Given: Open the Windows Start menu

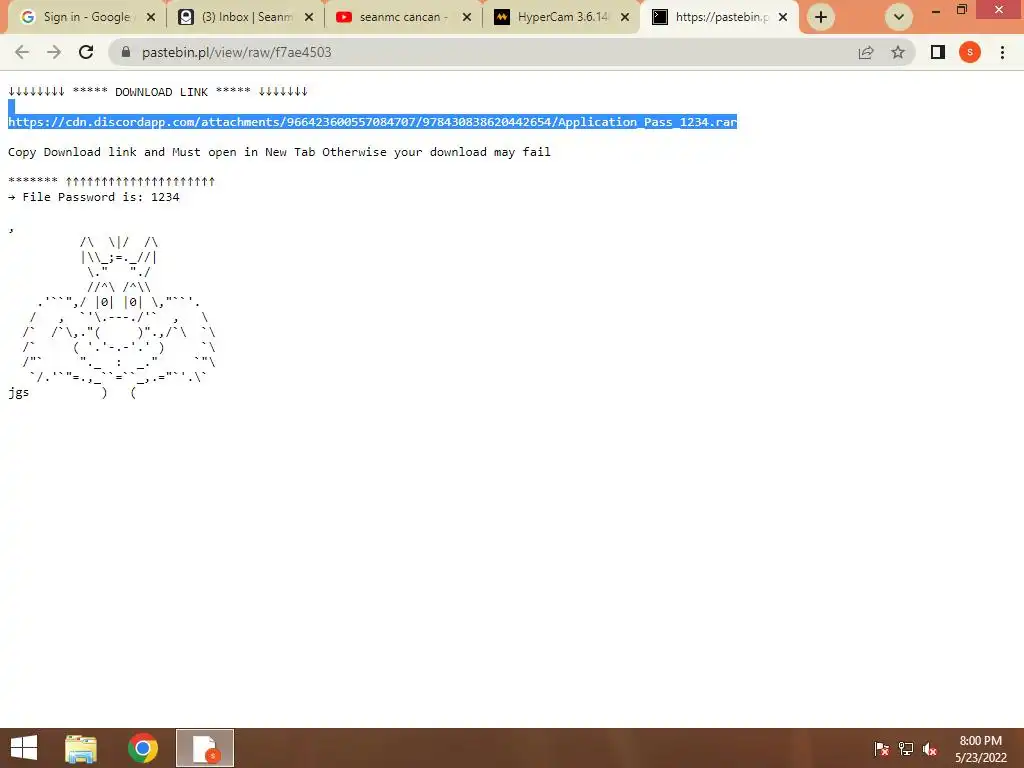Looking at the screenshot, I should pos(24,748).
